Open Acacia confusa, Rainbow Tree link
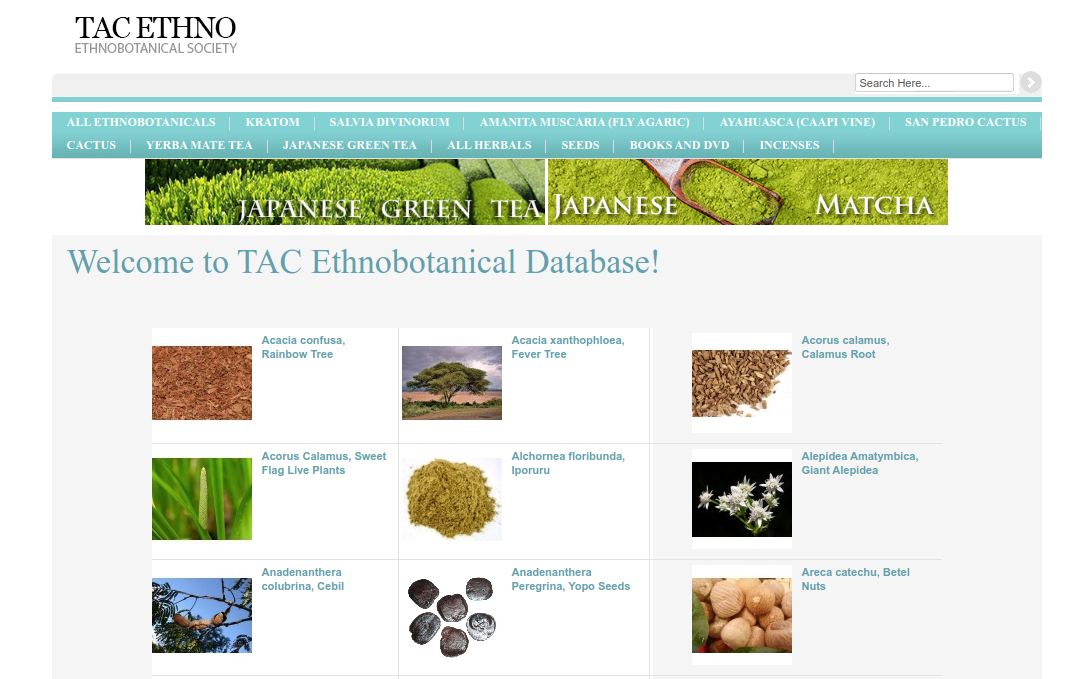Image resolution: width=1092 pixels, height=679 pixels. point(304,347)
